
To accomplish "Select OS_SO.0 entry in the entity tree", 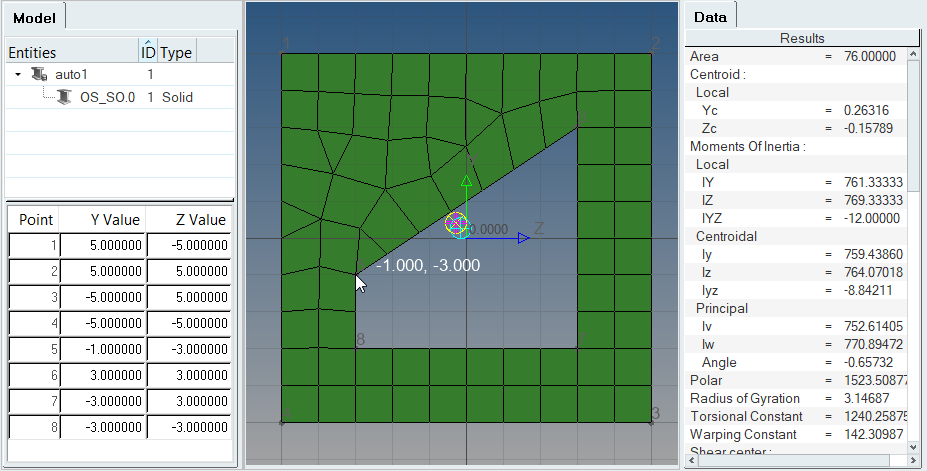I will click(107, 97).
